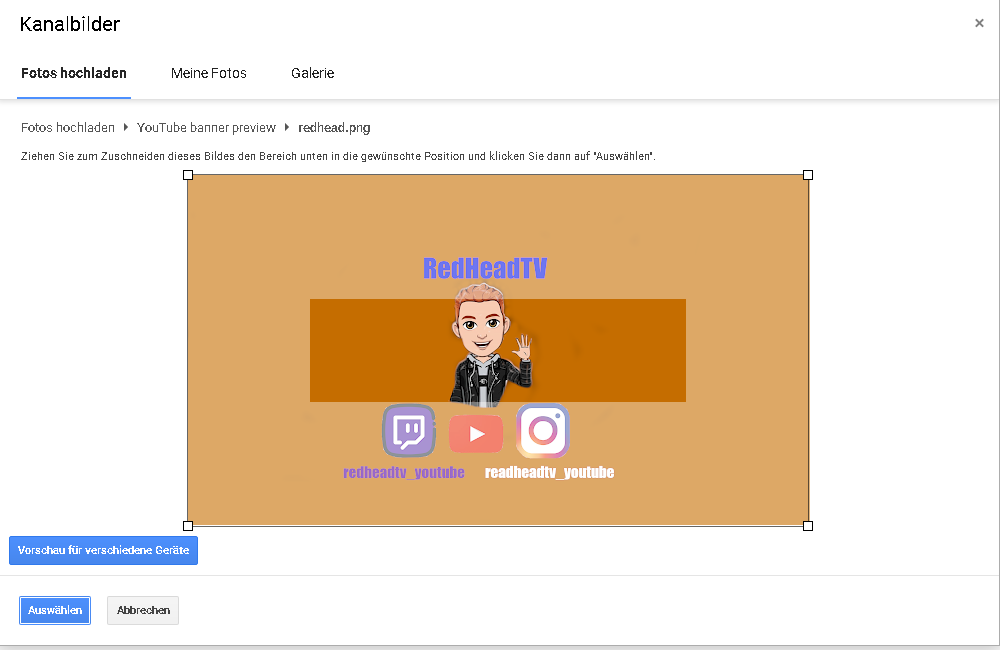Click the top-left crop handle
Image resolution: width=1000 pixels, height=650 pixels.
(188, 175)
